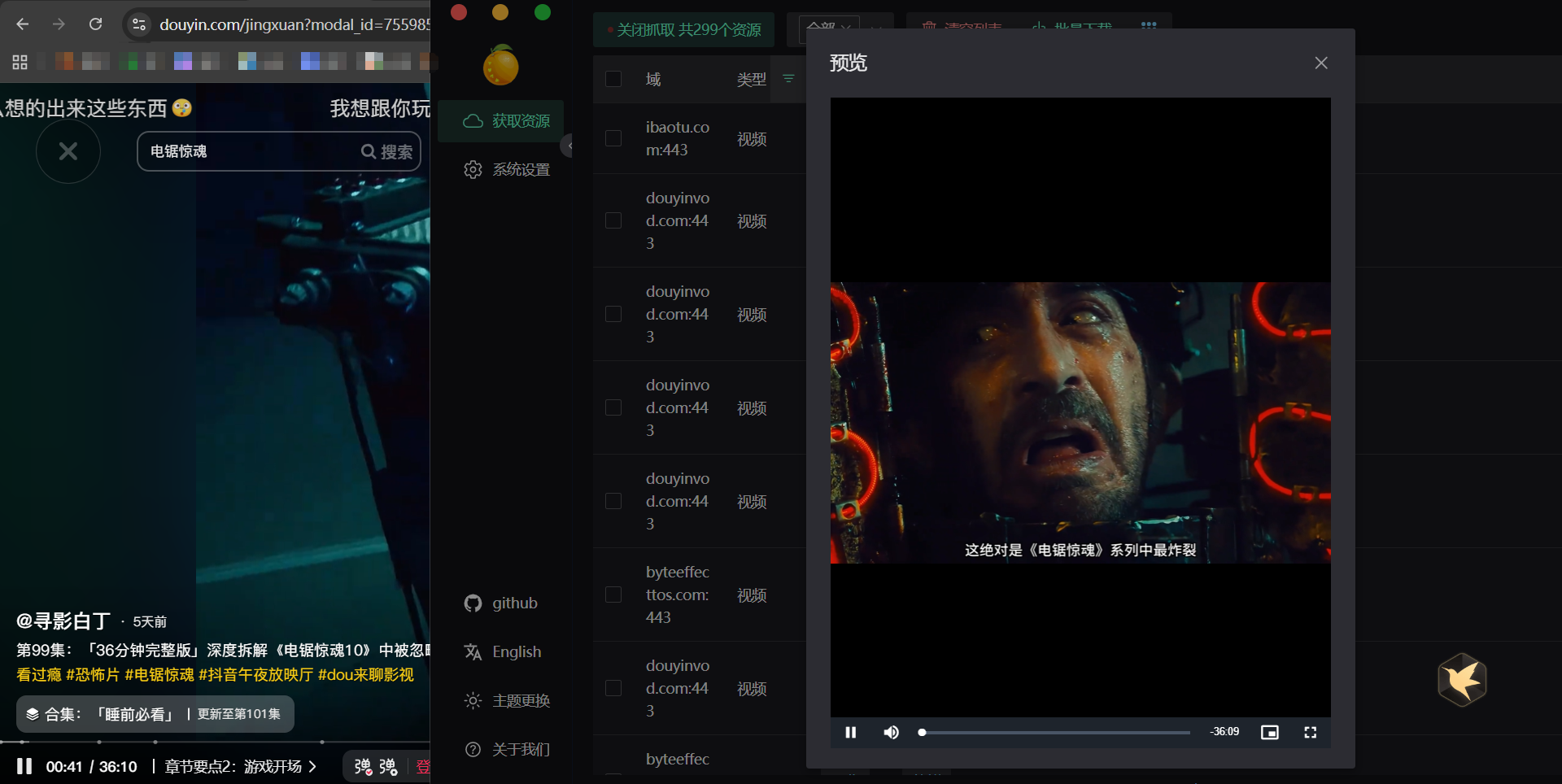Switch language to English

click(x=503, y=651)
